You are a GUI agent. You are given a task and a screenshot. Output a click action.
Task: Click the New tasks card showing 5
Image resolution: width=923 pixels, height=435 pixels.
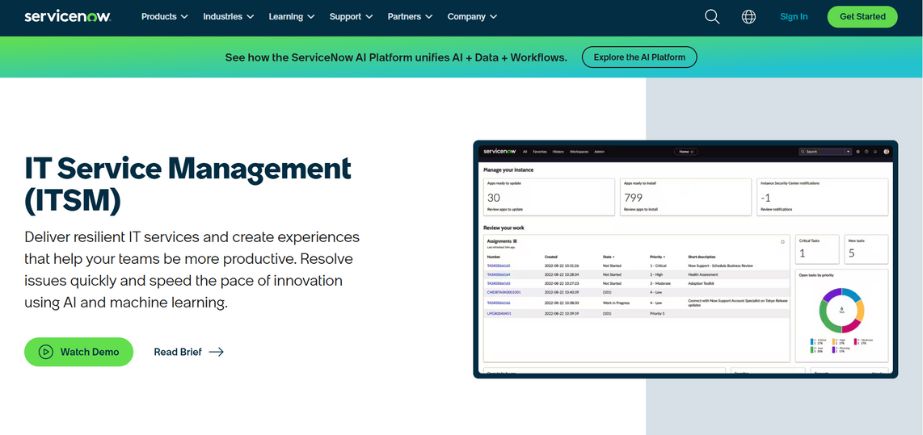(x=866, y=249)
